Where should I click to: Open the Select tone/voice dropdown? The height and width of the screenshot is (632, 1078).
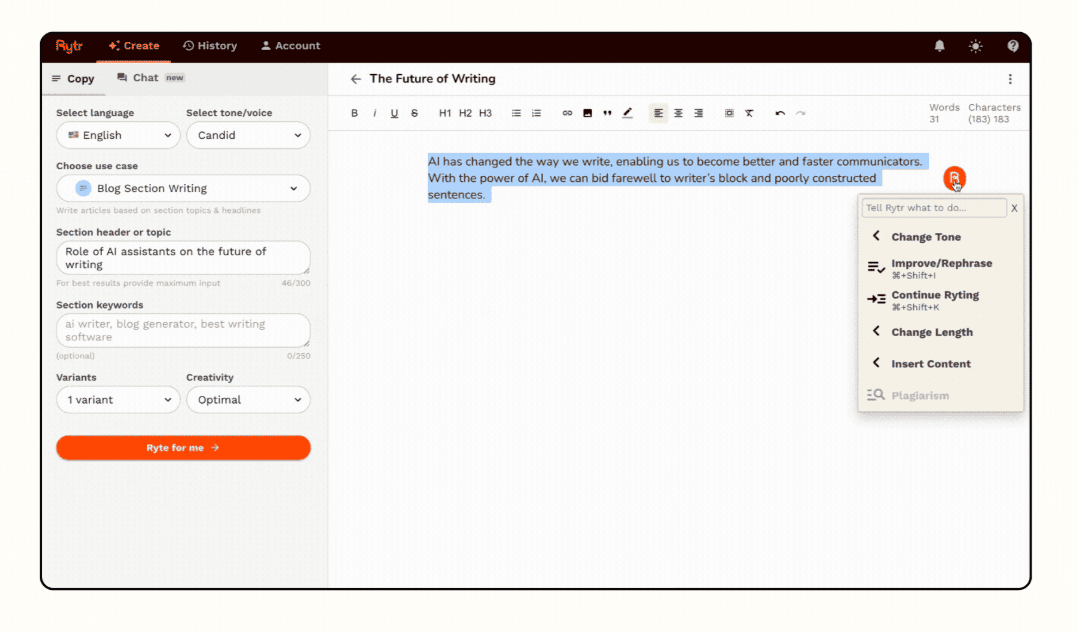tap(248, 135)
